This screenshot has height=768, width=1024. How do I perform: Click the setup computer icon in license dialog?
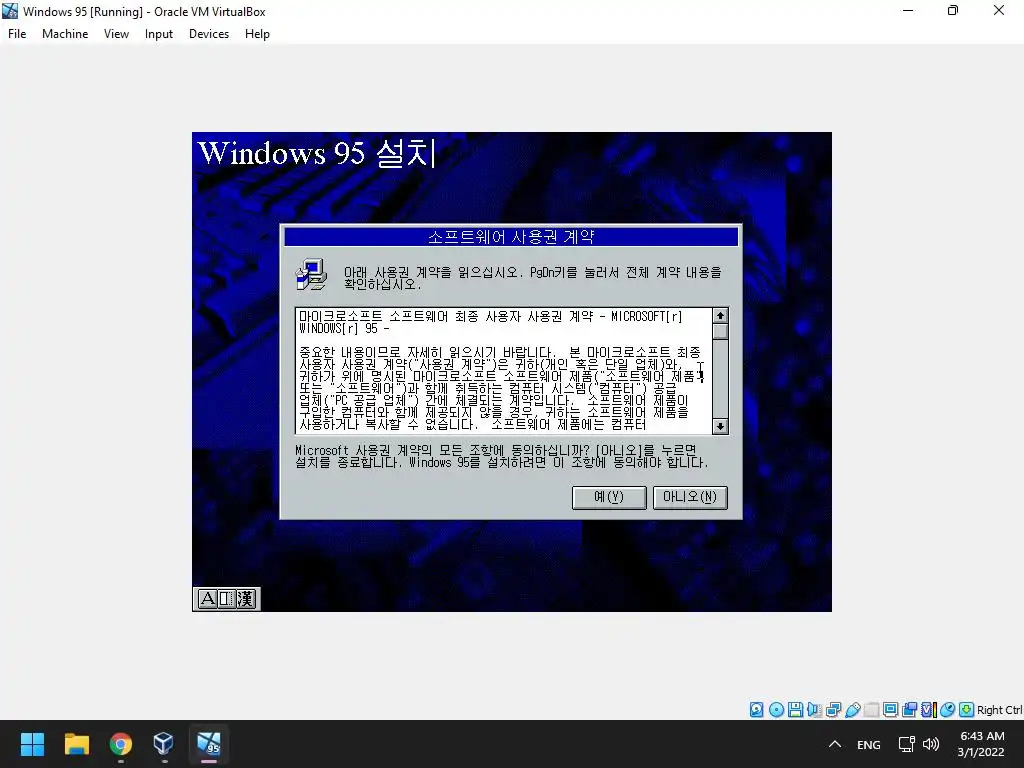(x=312, y=274)
